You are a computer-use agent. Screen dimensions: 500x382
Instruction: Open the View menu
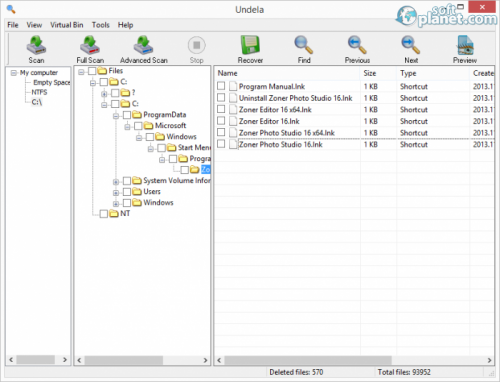34,25
